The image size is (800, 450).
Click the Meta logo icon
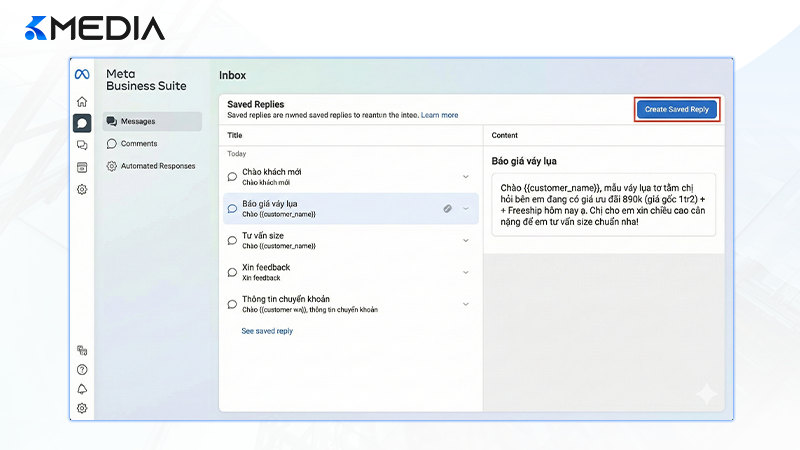point(82,74)
